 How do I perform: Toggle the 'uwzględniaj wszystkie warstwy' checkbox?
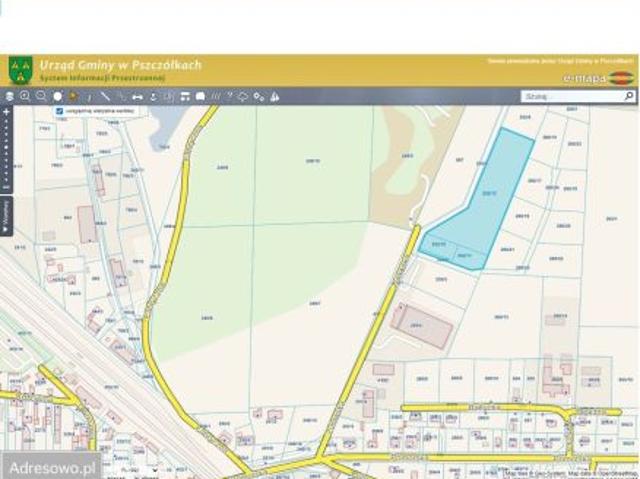[59, 111]
